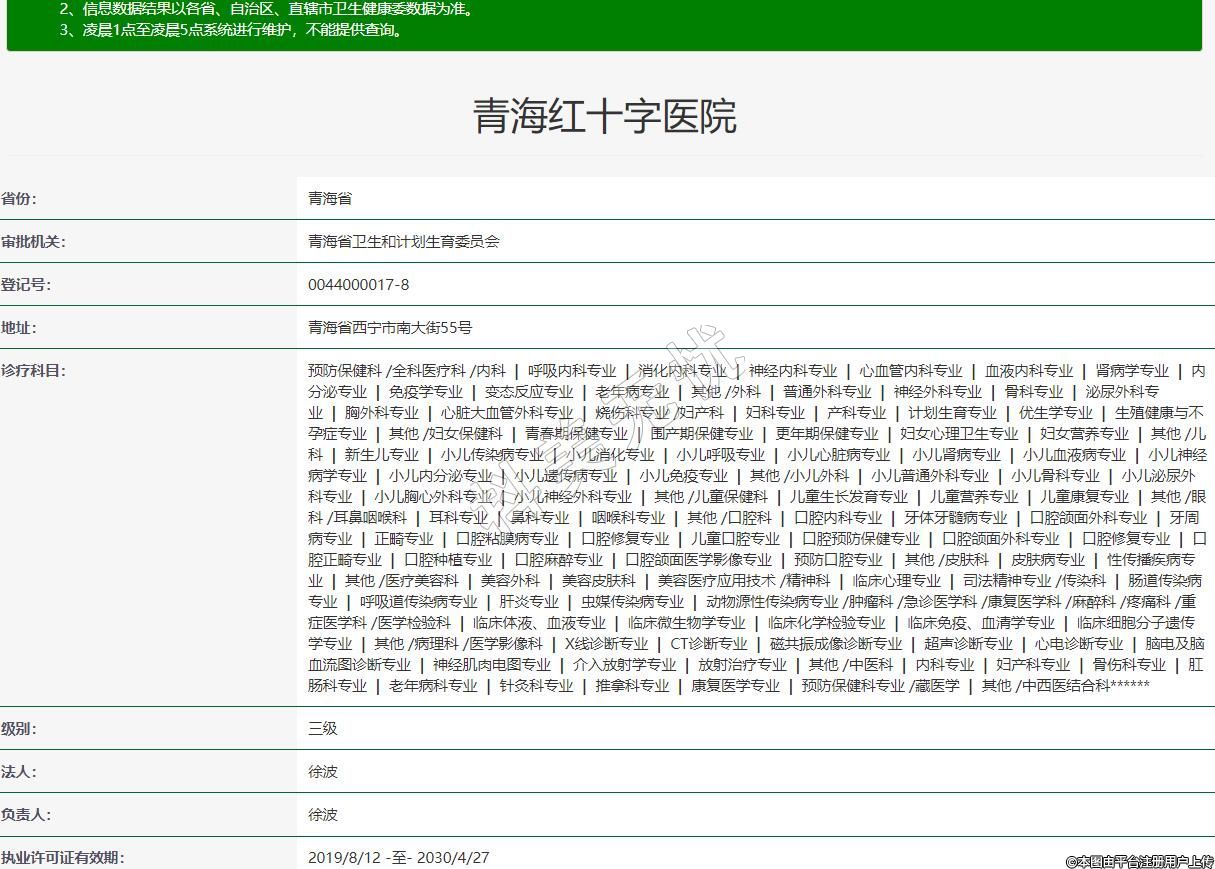
Task: Click 徐波 in the 负责人 row
Action: click(x=322, y=814)
